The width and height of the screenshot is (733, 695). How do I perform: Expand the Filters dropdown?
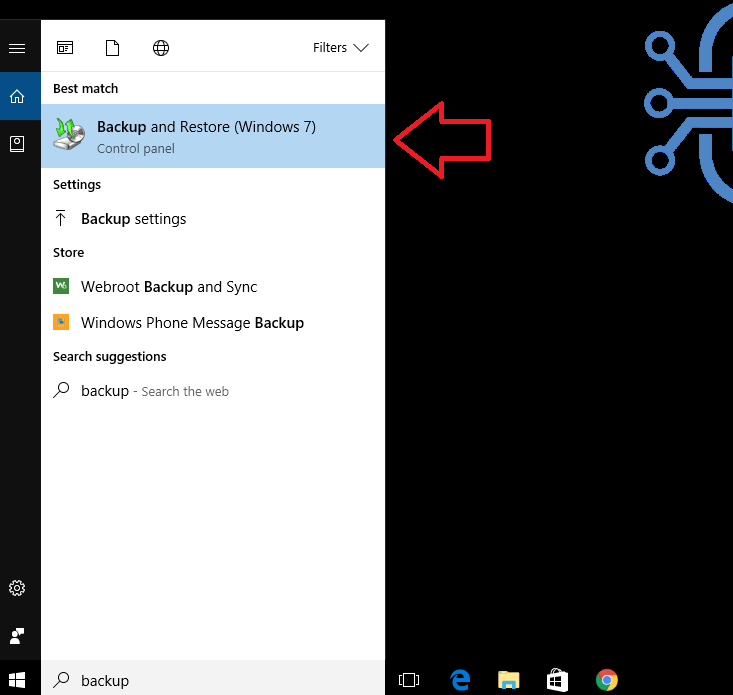pyautogui.click(x=340, y=48)
